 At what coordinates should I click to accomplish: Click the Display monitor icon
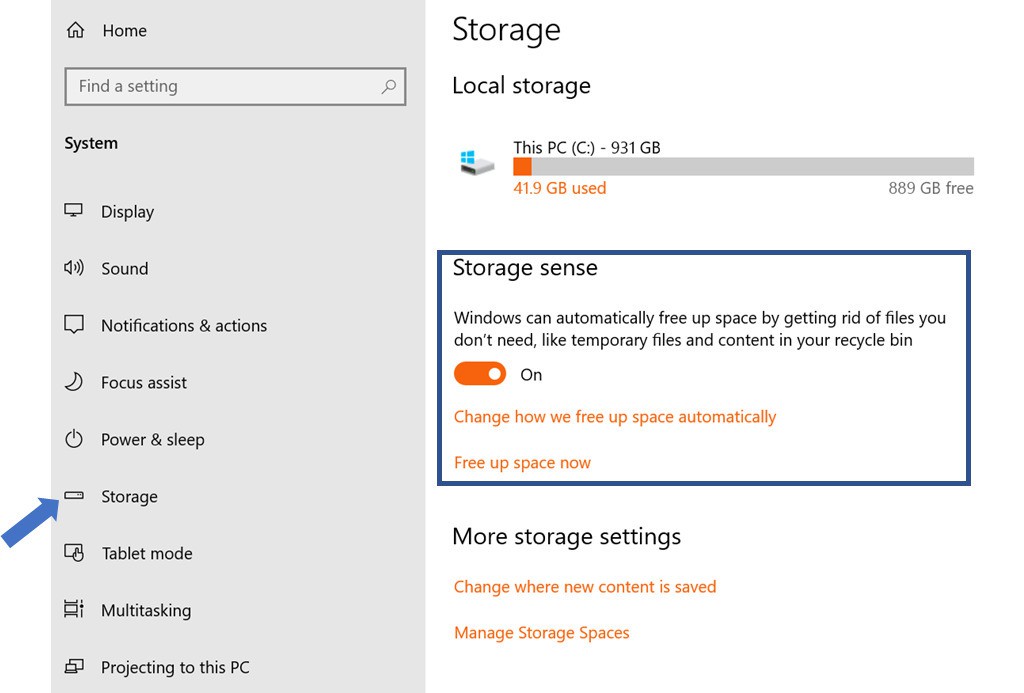pos(74,211)
